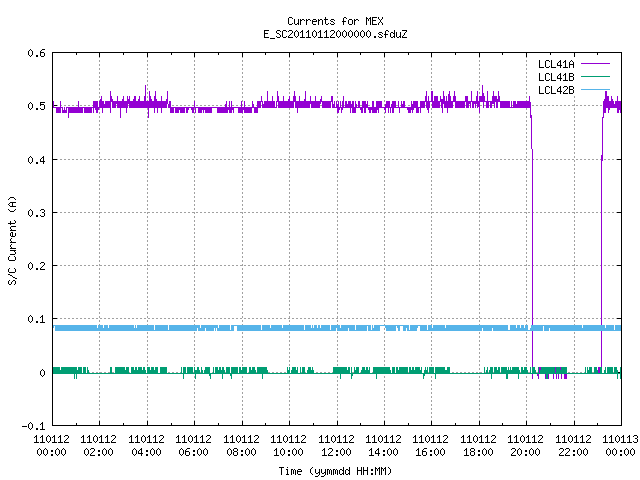Click the 110112 08:00 x-axis tick label

[241, 446]
